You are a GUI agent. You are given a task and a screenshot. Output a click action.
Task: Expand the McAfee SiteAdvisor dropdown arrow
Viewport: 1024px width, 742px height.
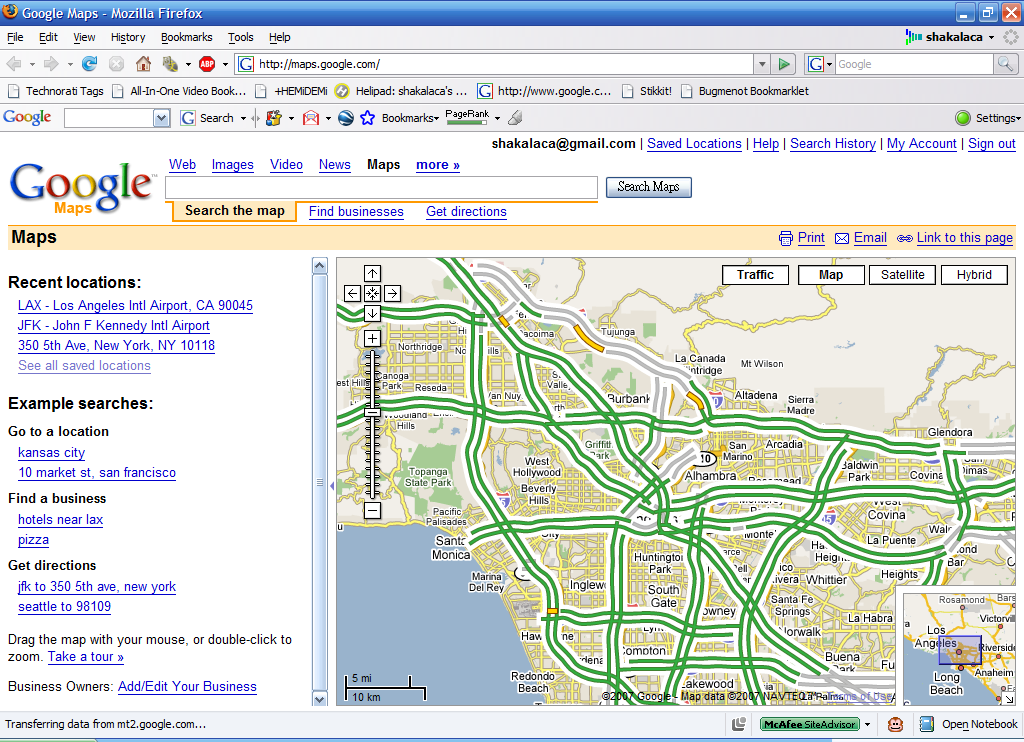coord(868,724)
